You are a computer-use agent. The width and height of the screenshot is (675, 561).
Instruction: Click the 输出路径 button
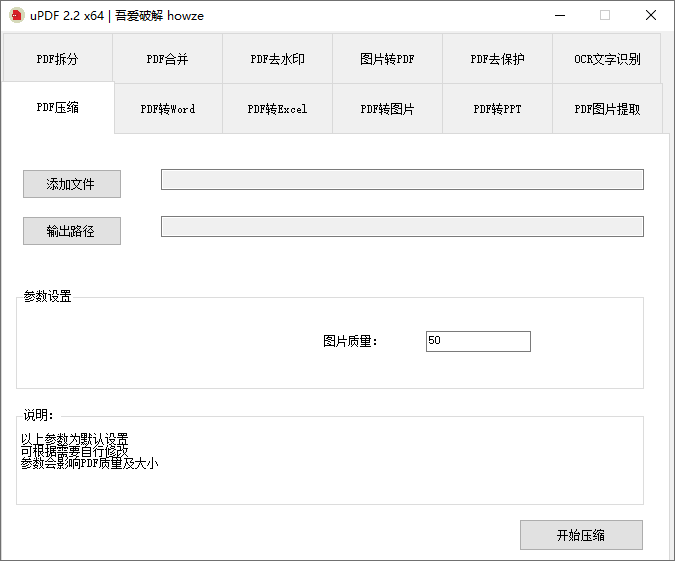click(x=72, y=231)
